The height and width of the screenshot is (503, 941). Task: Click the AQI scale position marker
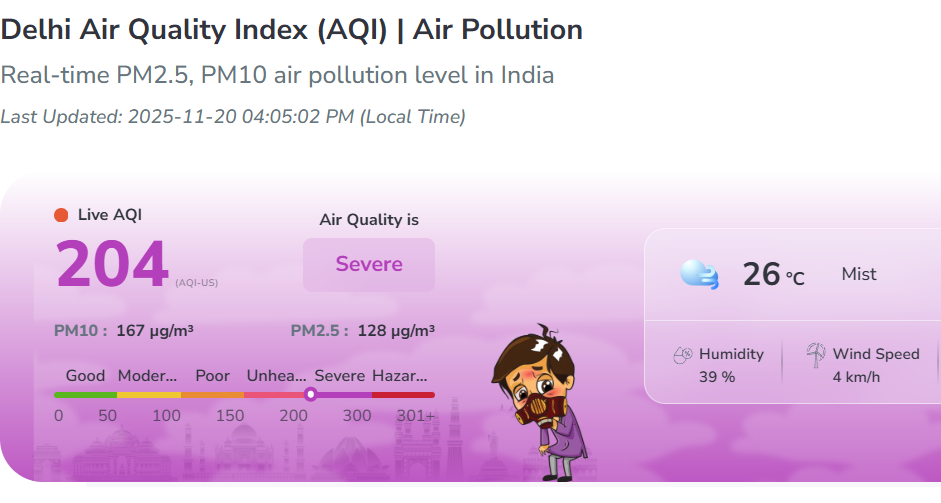tap(310, 395)
